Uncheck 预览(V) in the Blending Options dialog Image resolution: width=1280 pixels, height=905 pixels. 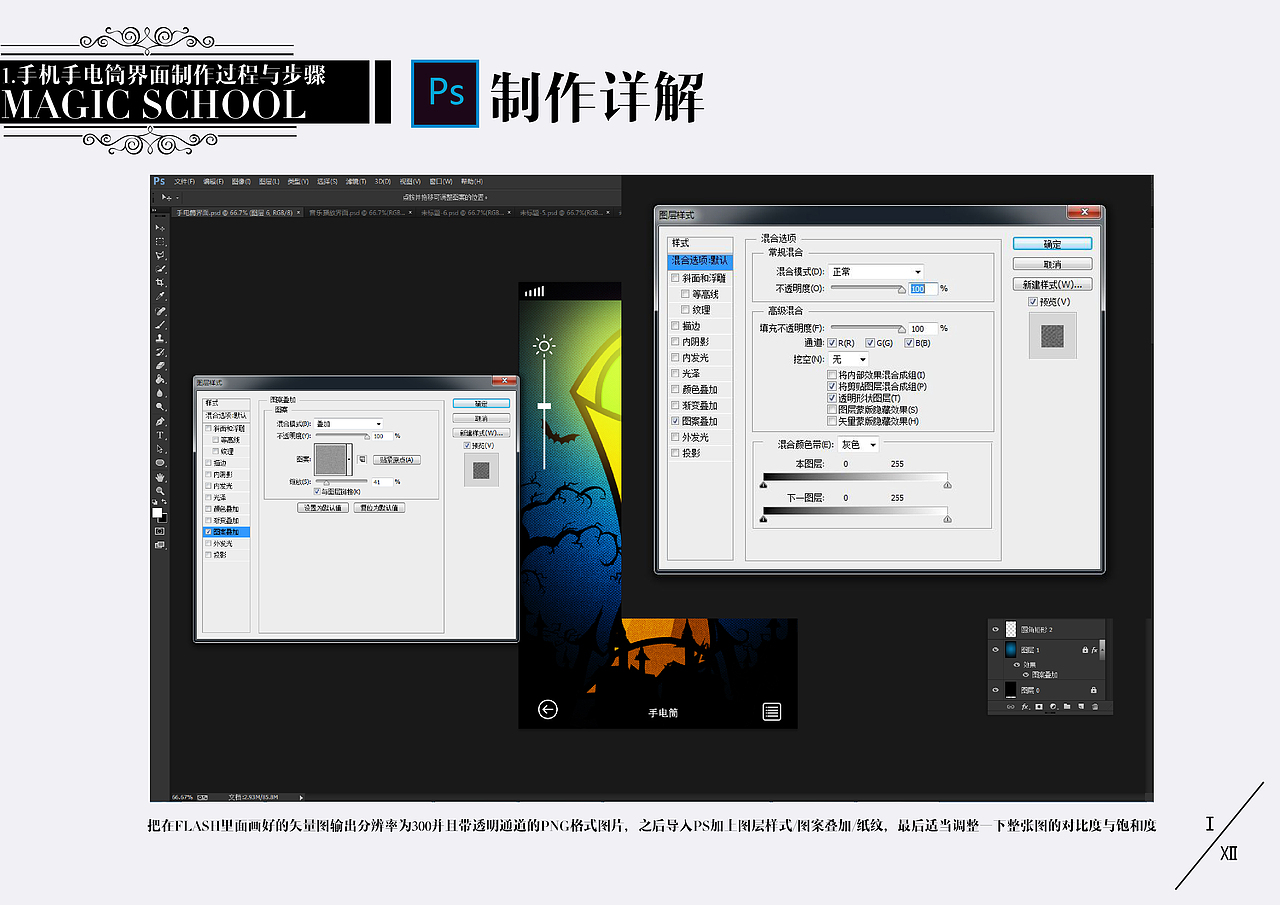(1033, 301)
